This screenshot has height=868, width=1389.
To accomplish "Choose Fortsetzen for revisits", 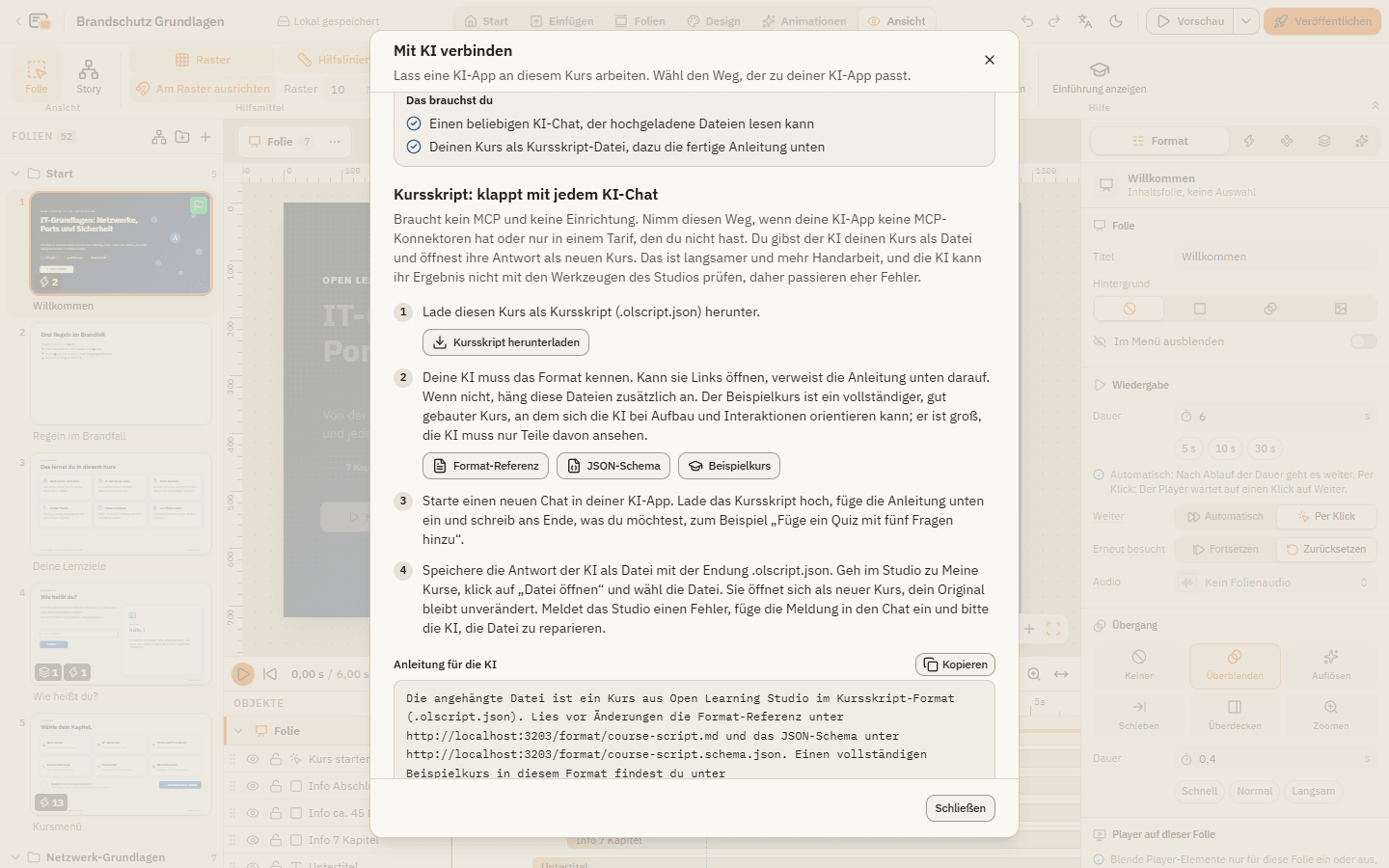I will 1226,550.
